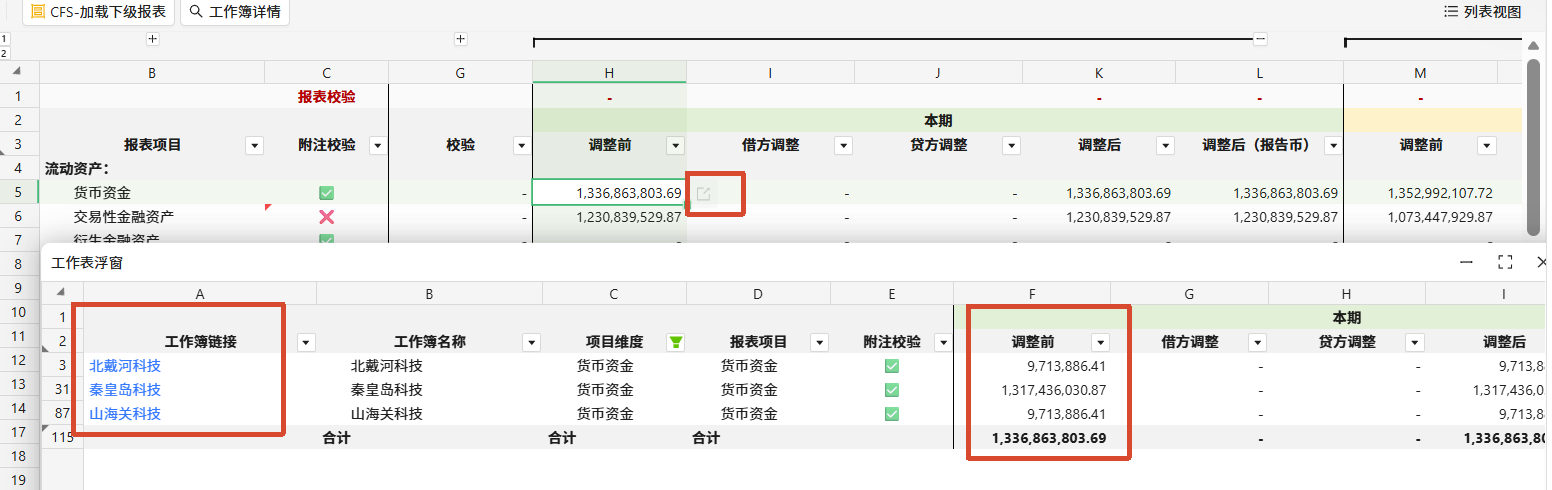Click the 报表校验 header cell
This screenshot has height=490, width=1552.
coord(326,97)
